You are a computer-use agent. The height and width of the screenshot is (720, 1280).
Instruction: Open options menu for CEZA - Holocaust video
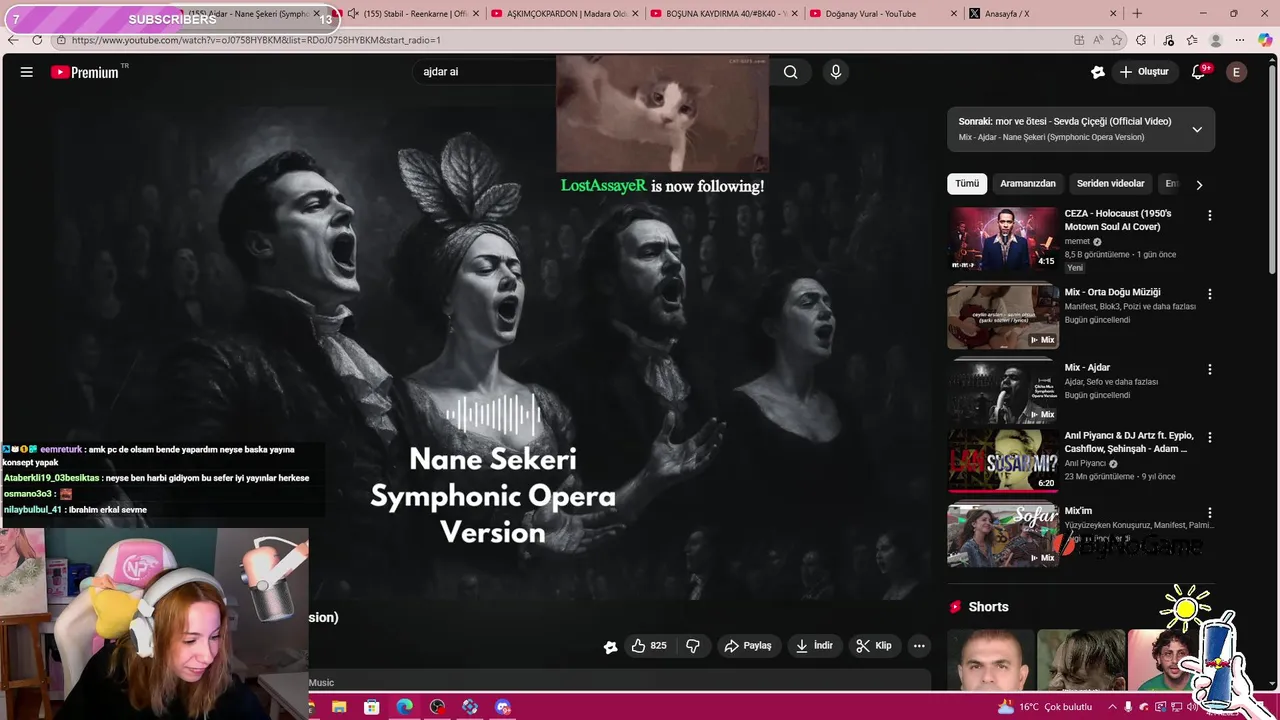coord(1209,215)
